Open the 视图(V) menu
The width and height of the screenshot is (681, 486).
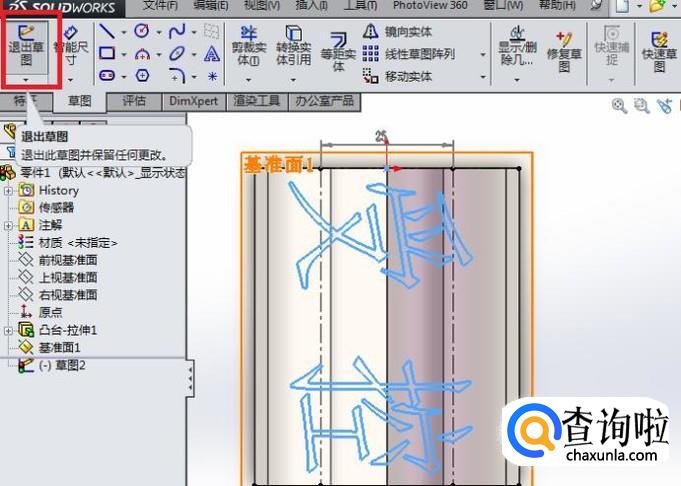coord(262,6)
